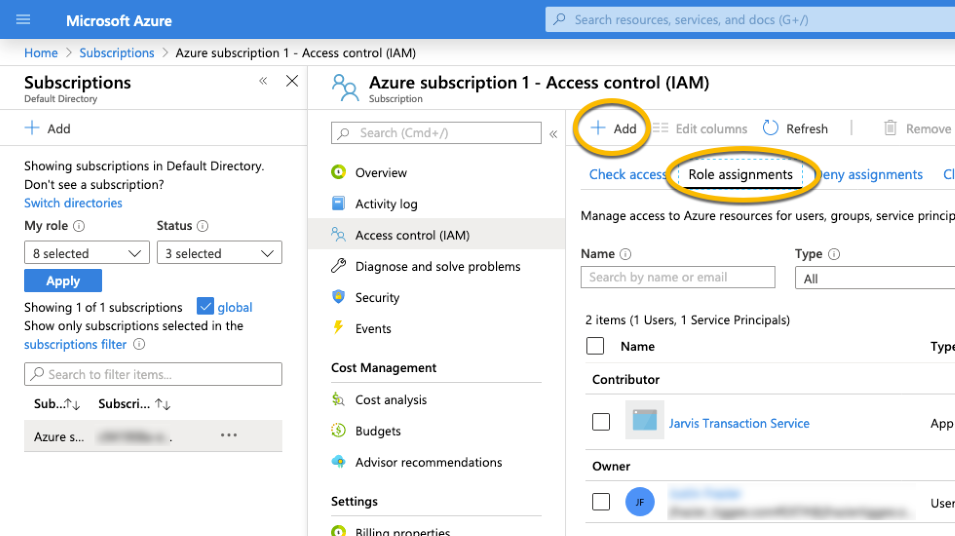Open the Type All dropdown
This screenshot has width=955, height=536.
click(875, 278)
